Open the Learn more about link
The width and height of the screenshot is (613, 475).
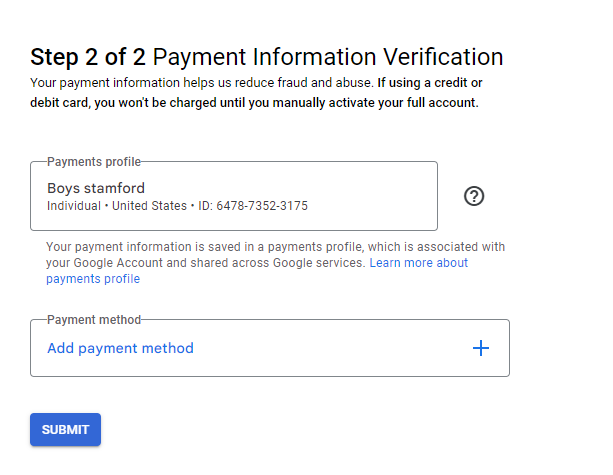coord(418,263)
